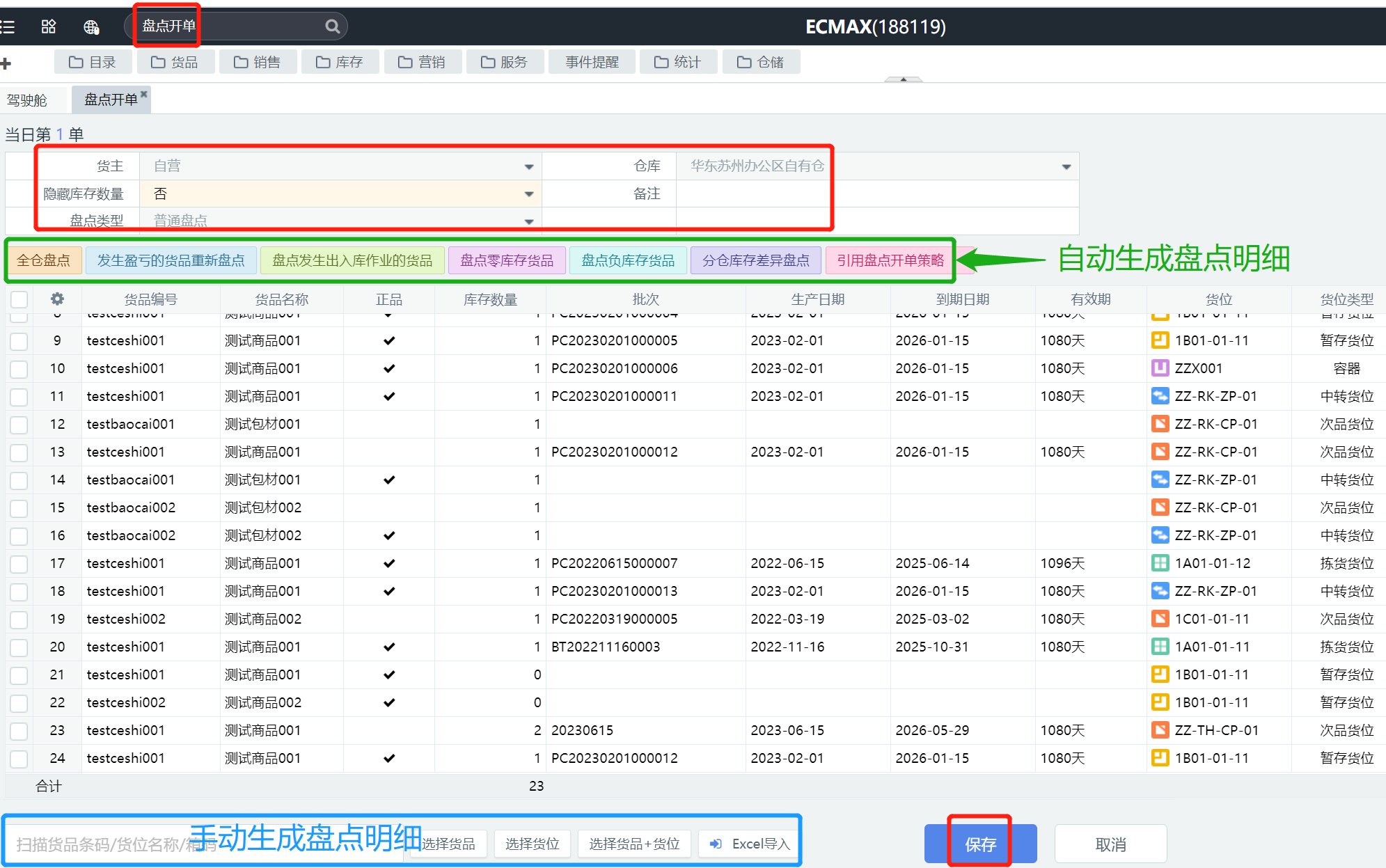
Task: Click the location icon beside ZZ-TH-CP-01
Action: pyautogui.click(x=1160, y=730)
